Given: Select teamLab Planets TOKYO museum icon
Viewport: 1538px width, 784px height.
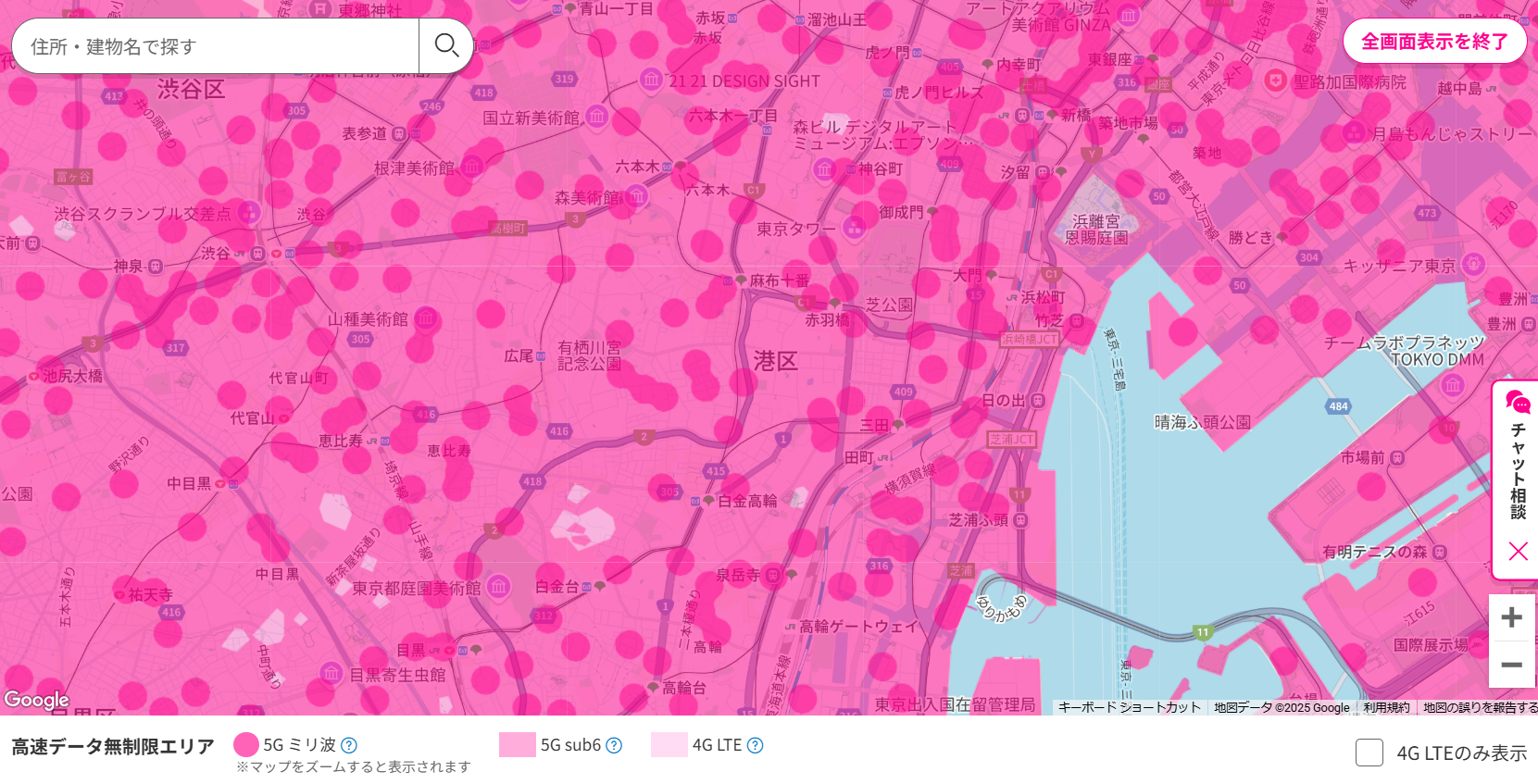Looking at the screenshot, I should point(1452,385).
